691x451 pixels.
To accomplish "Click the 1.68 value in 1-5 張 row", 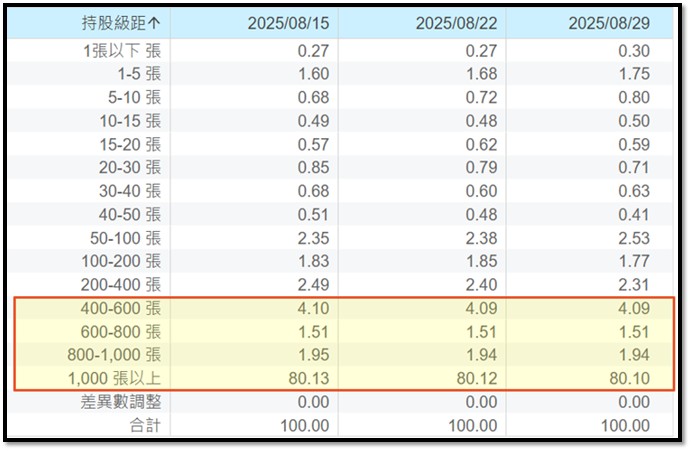I will click(482, 74).
